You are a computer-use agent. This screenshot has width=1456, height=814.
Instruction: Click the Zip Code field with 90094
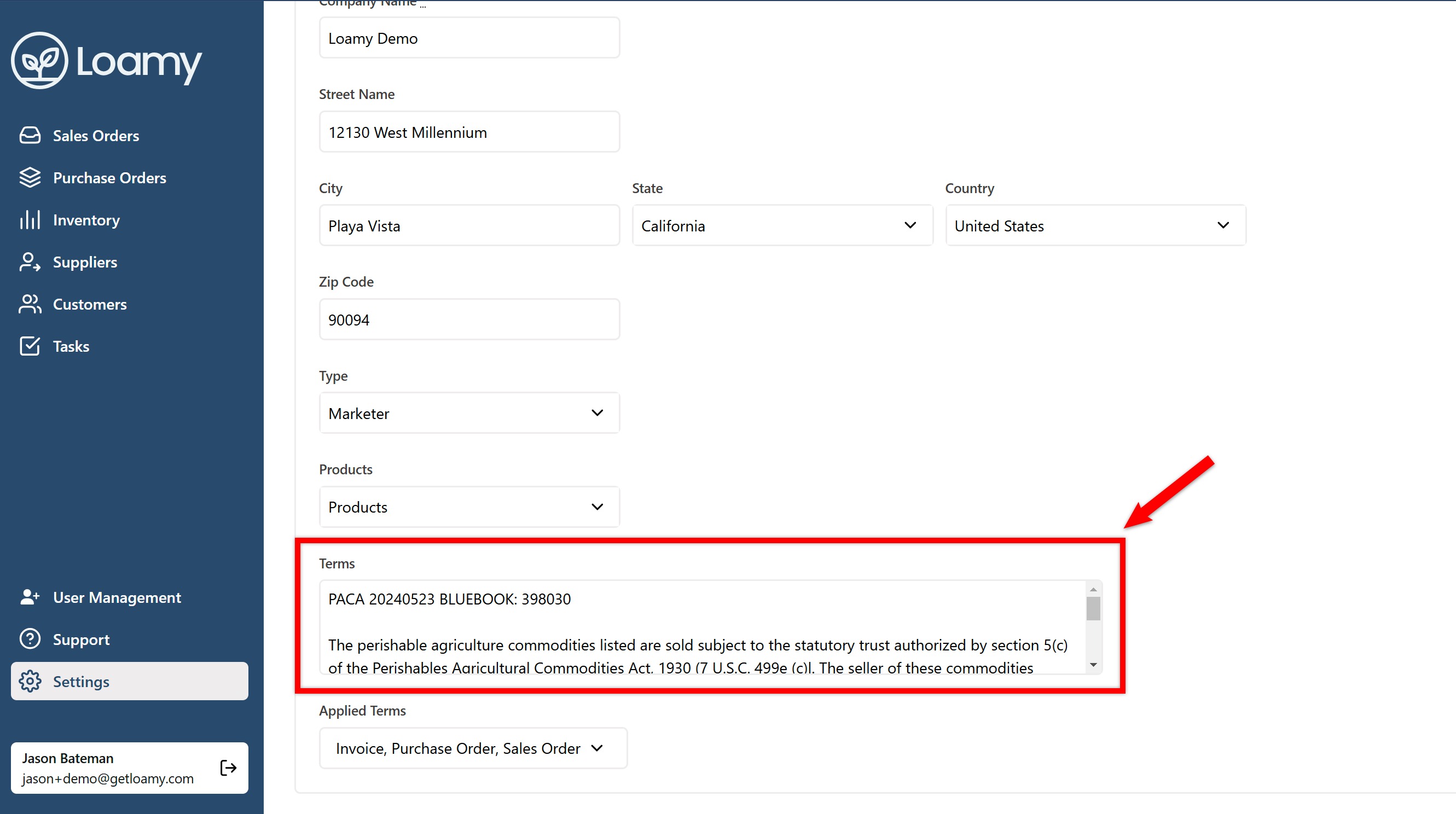click(x=469, y=319)
